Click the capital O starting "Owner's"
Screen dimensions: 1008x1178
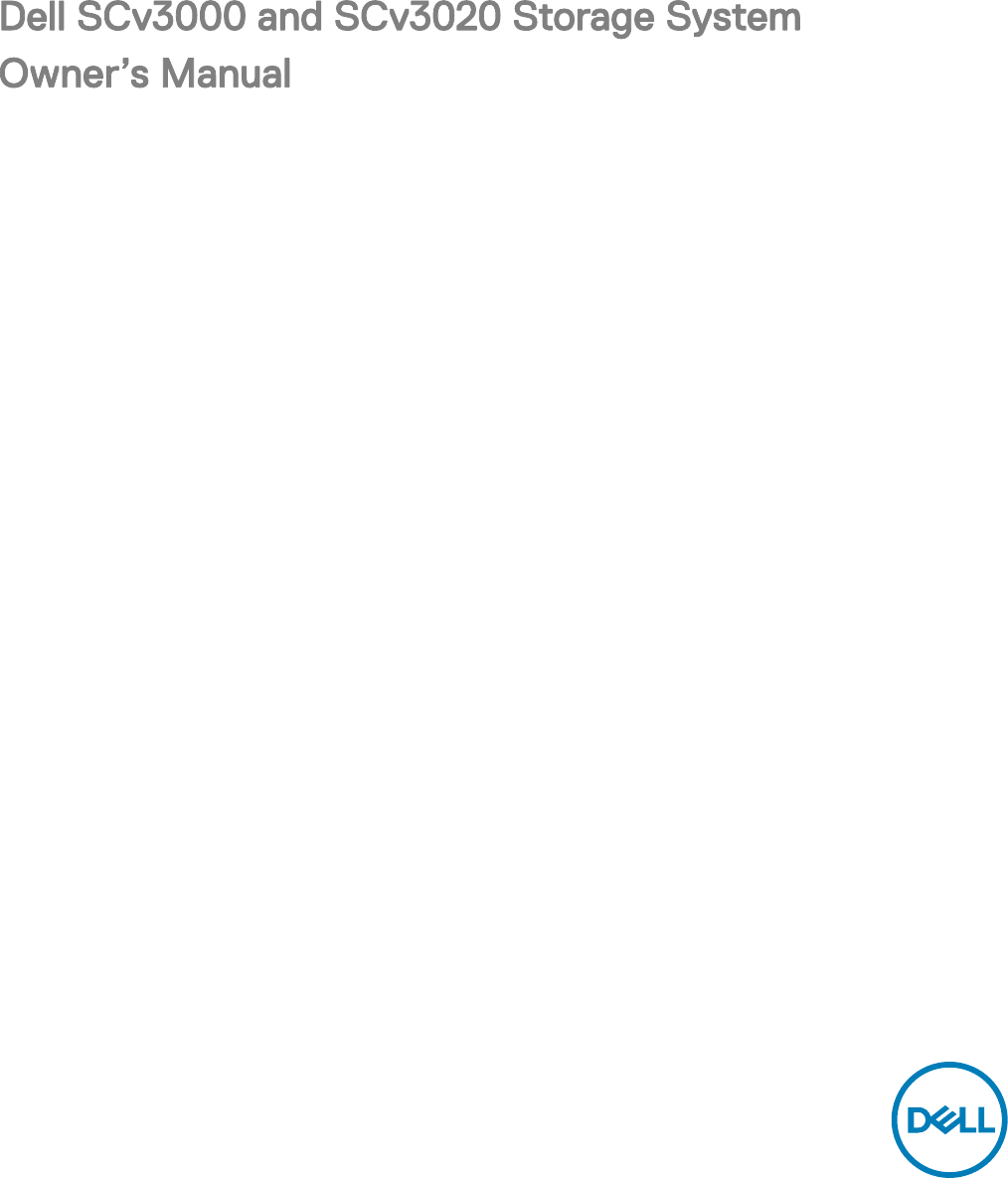17,74
